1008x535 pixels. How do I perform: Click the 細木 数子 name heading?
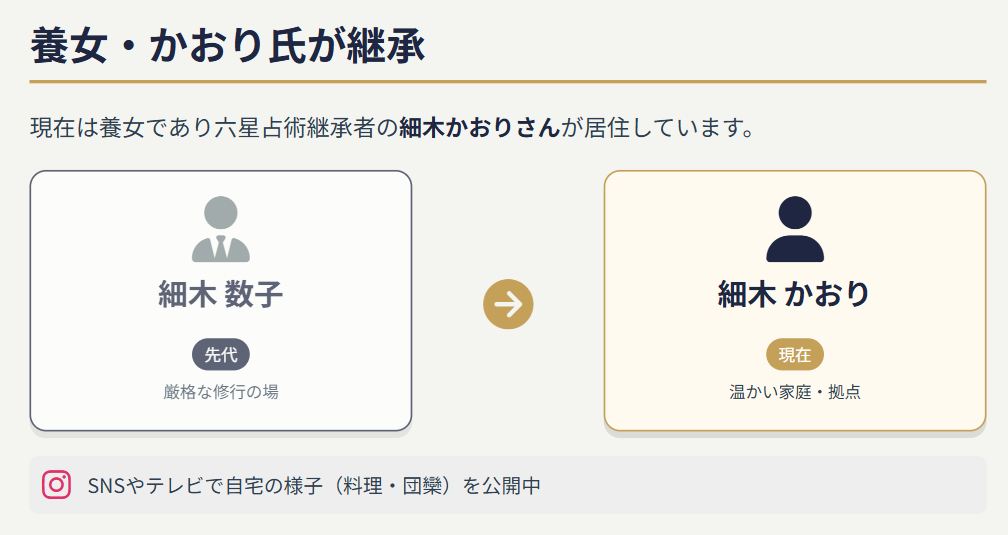click(220, 294)
